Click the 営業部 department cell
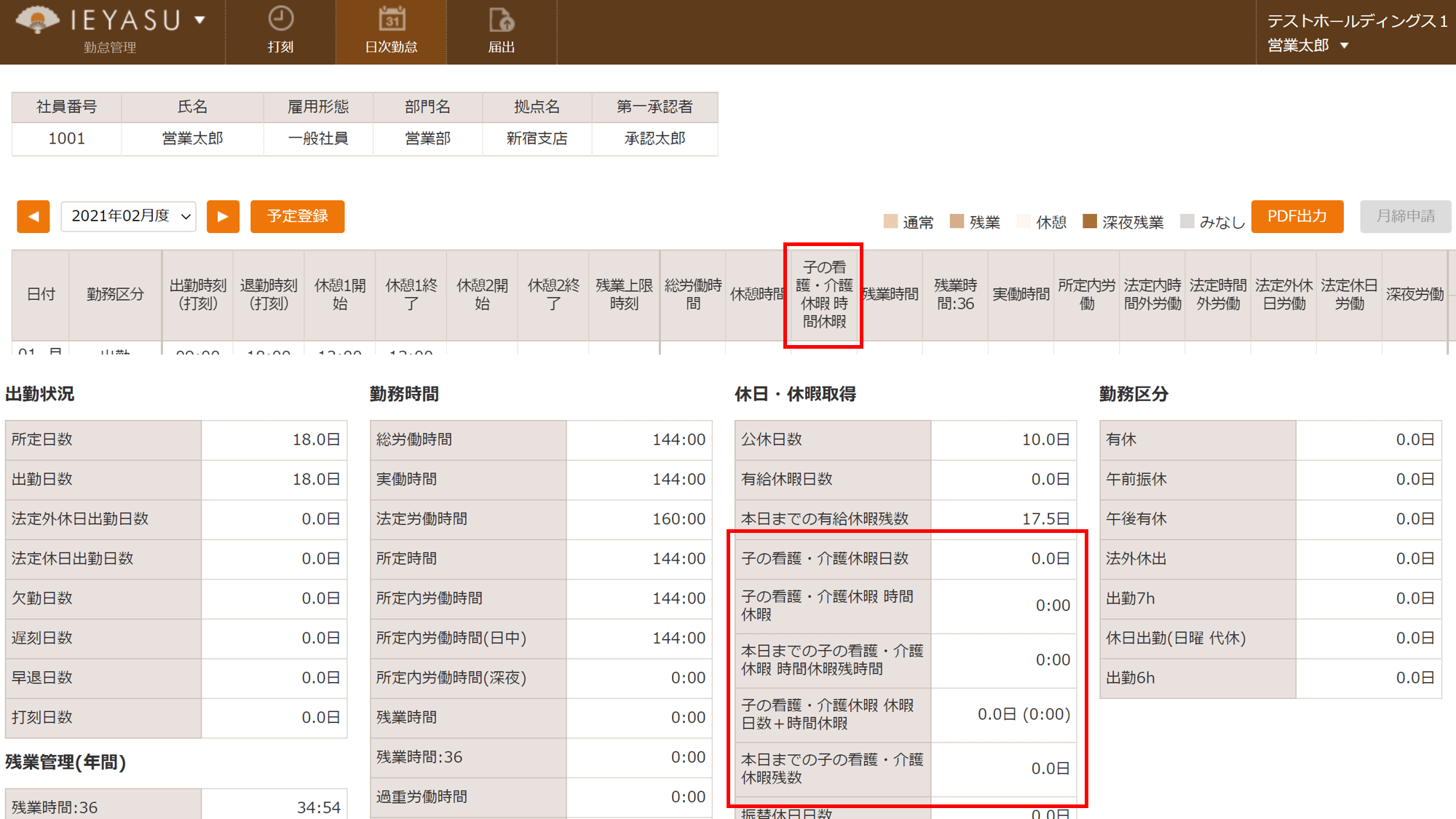 427,138
